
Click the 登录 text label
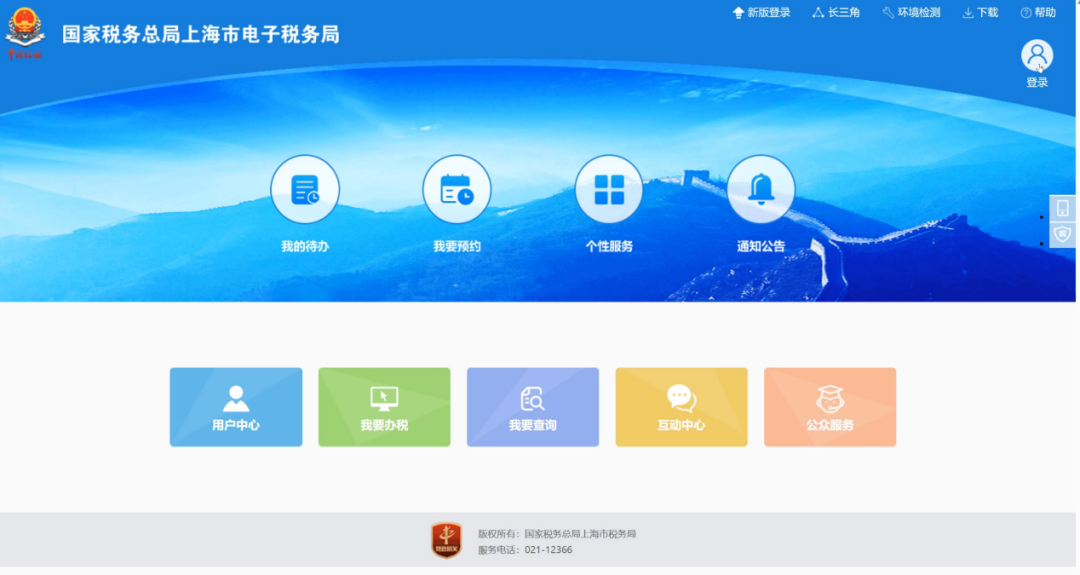click(x=1037, y=83)
